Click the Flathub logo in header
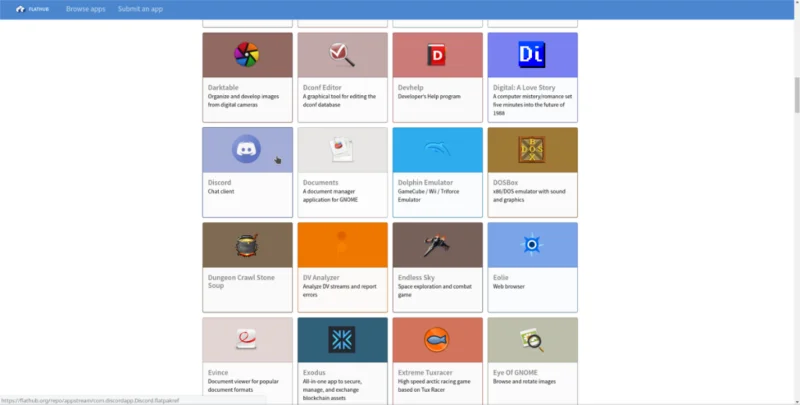 pyautogui.click(x=32, y=9)
